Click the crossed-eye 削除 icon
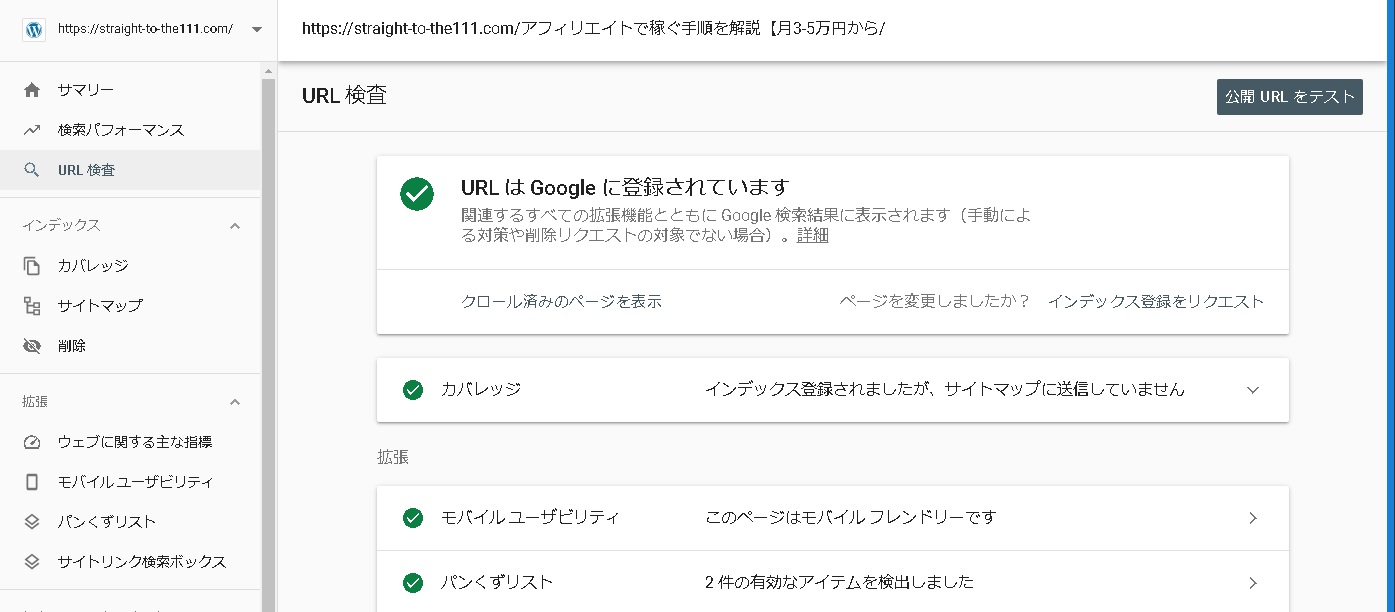Viewport: 1395px width, 612px height. point(32,346)
